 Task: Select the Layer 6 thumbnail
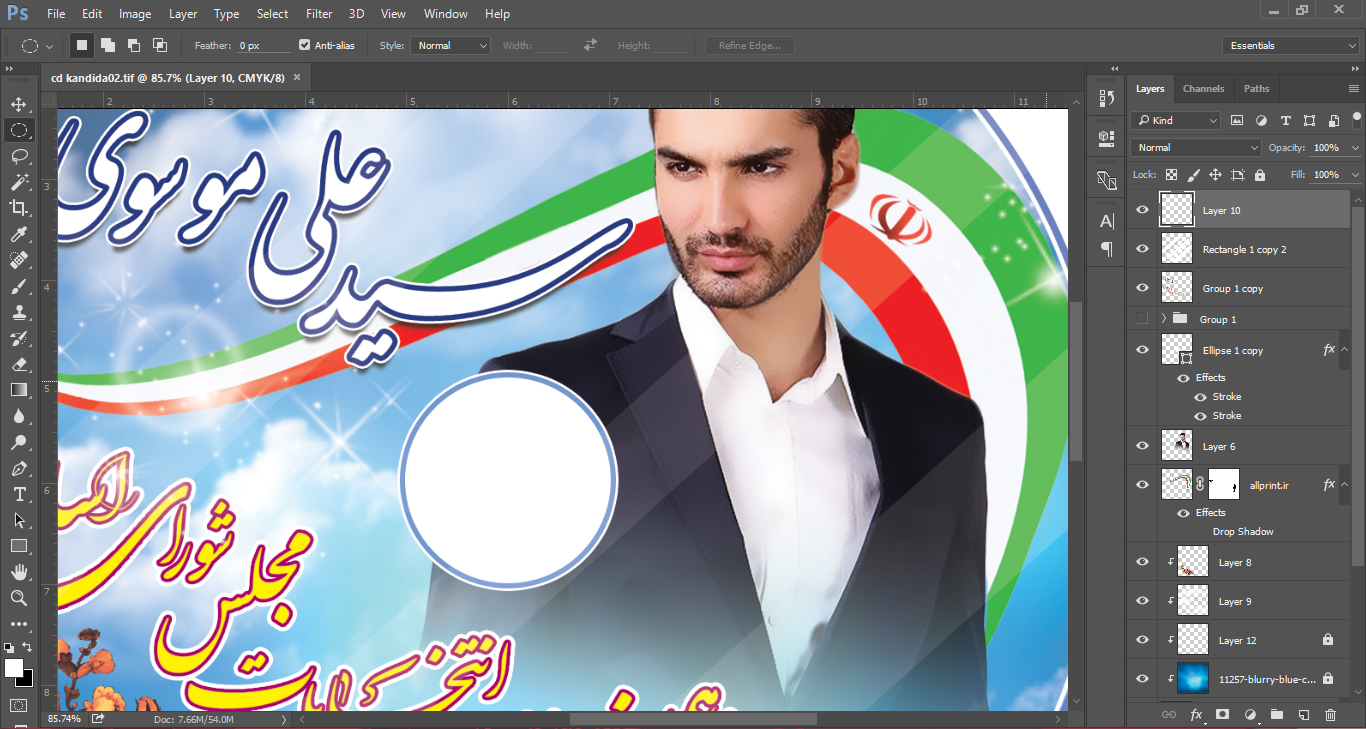pos(1177,446)
